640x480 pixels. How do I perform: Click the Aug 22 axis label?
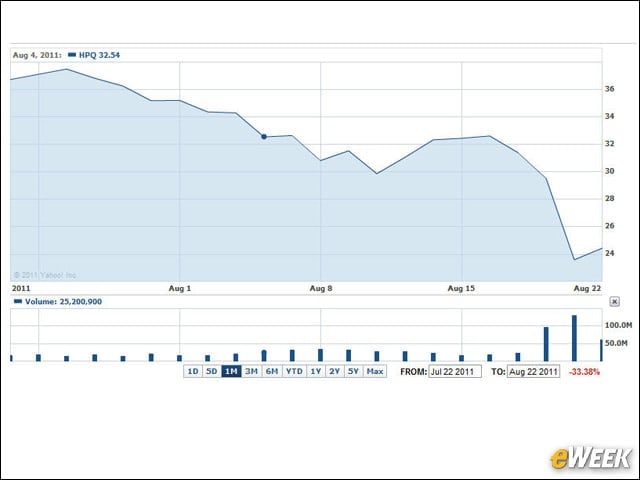click(x=587, y=288)
